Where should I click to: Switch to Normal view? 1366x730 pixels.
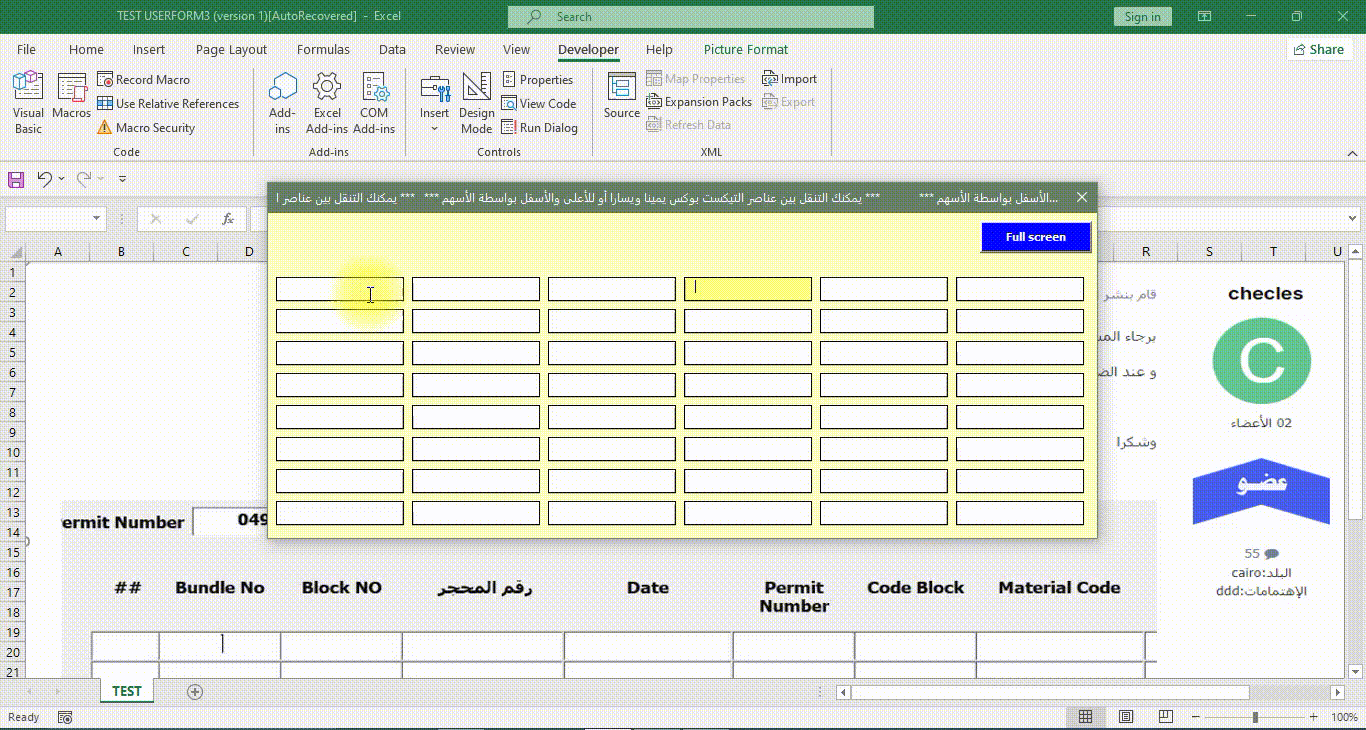1085,717
